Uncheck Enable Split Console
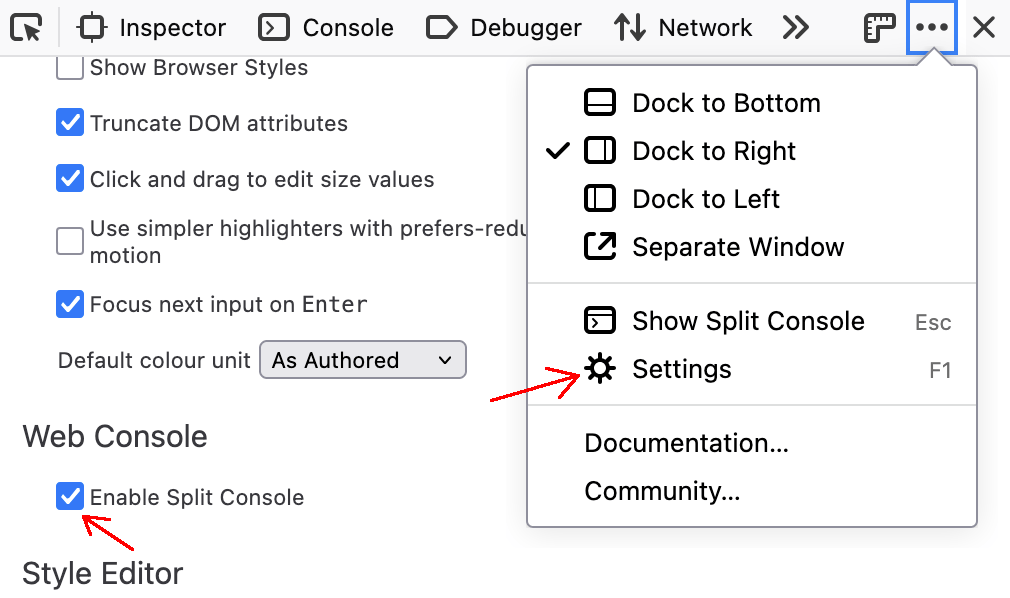 [69, 497]
